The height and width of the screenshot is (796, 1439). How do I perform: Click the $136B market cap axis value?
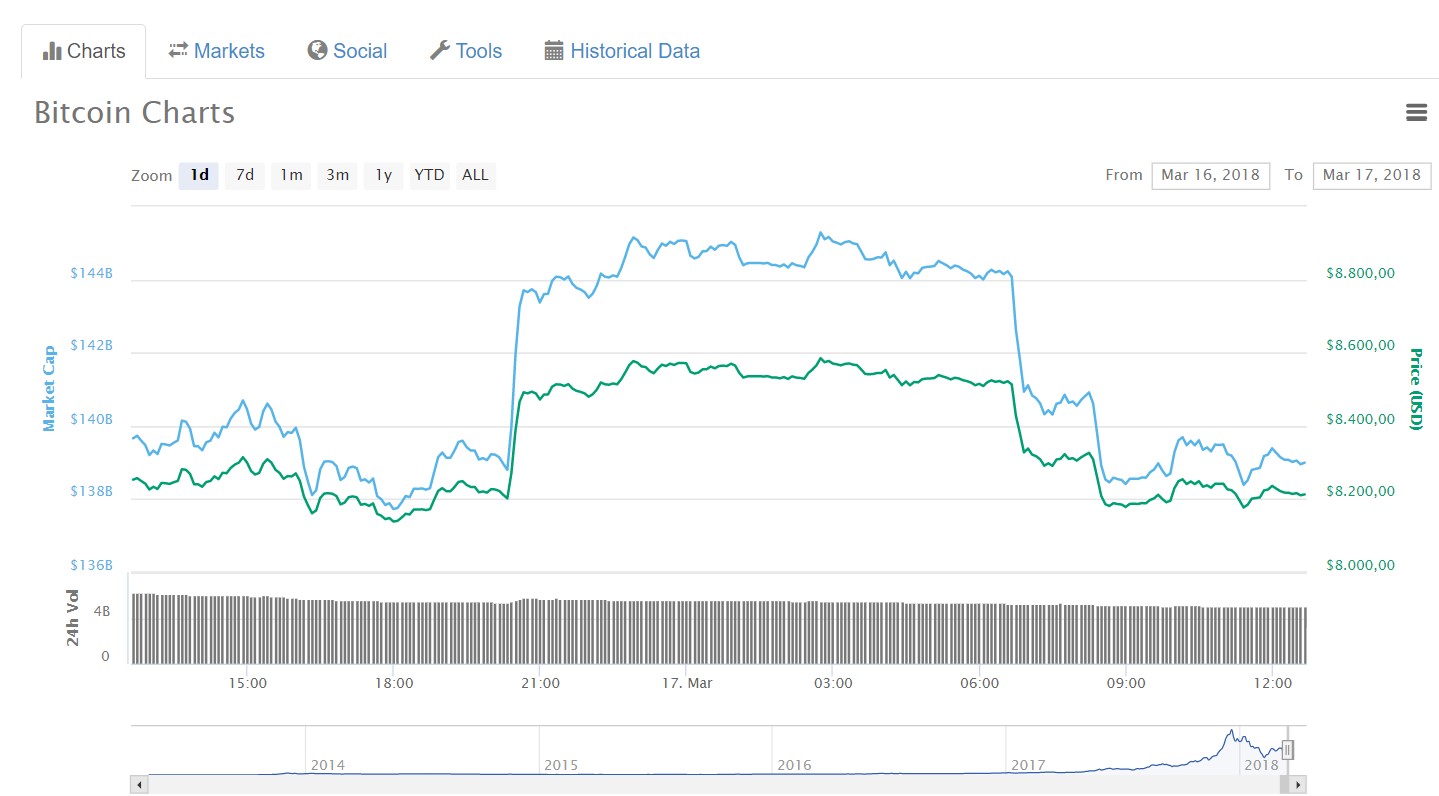pos(91,565)
